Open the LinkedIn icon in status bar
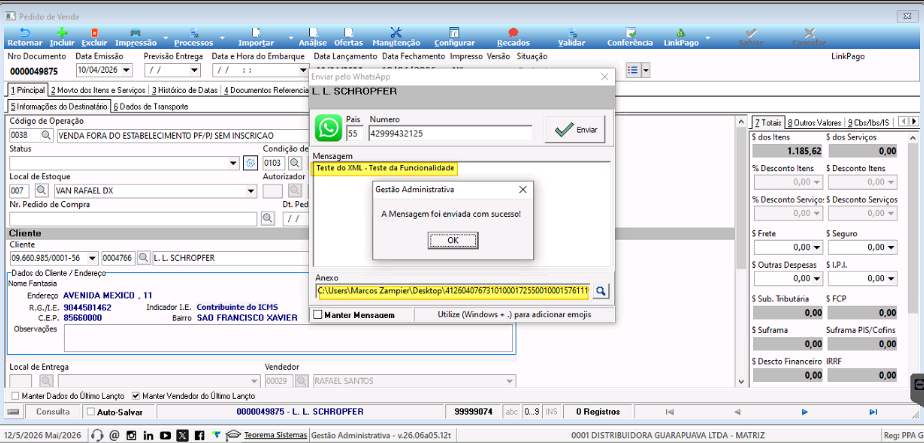 click(148, 435)
